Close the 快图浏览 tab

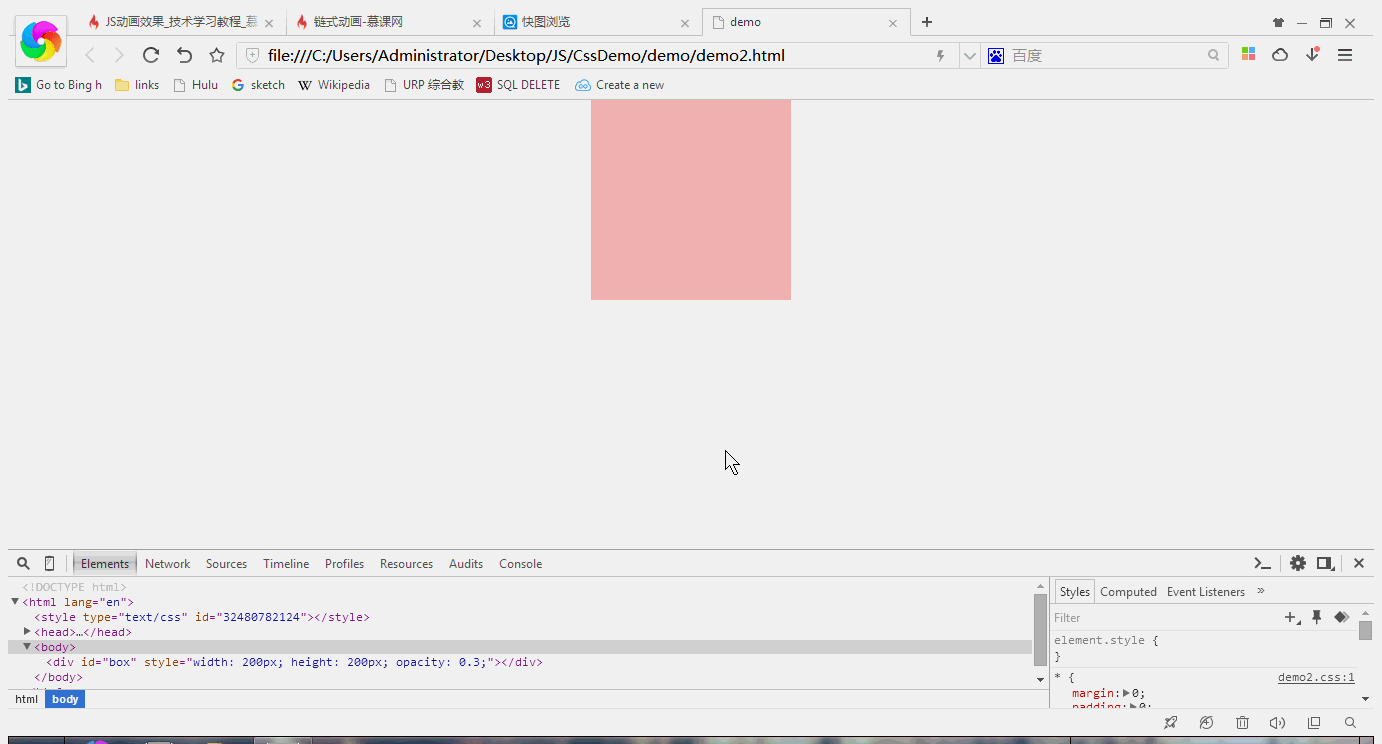tap(685, 23)
